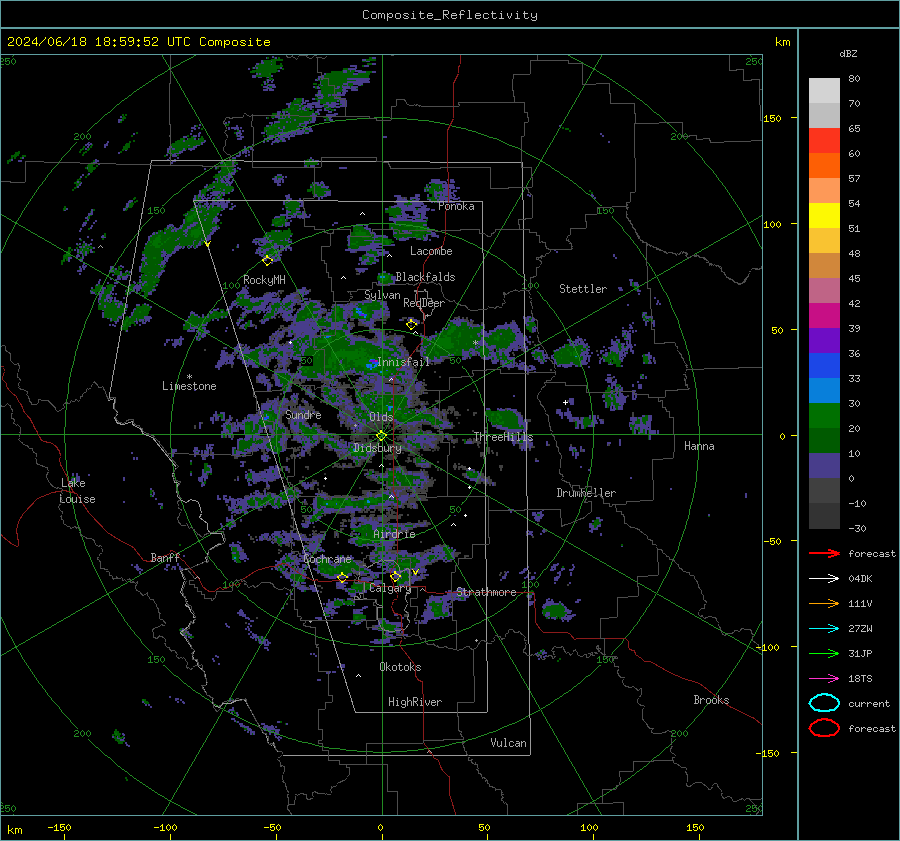
Task: Click the ThreeHills city label
Action: [x=503, y=437]
